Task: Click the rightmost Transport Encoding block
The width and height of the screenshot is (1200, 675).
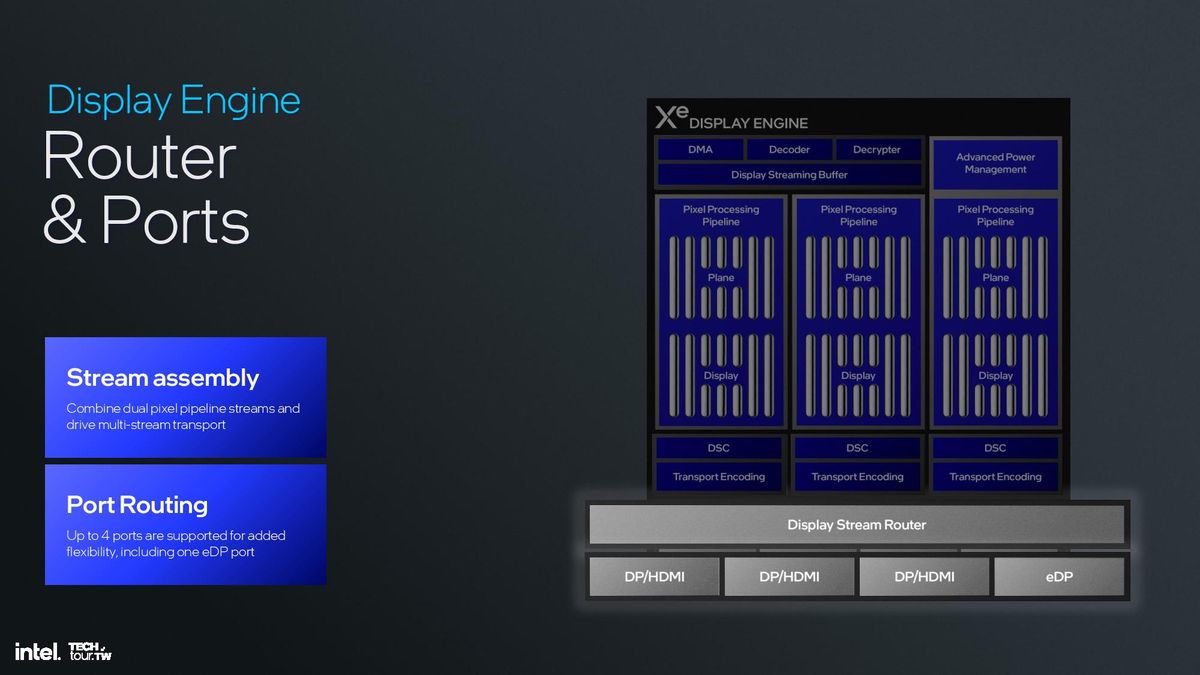Action: click(995, 477)
